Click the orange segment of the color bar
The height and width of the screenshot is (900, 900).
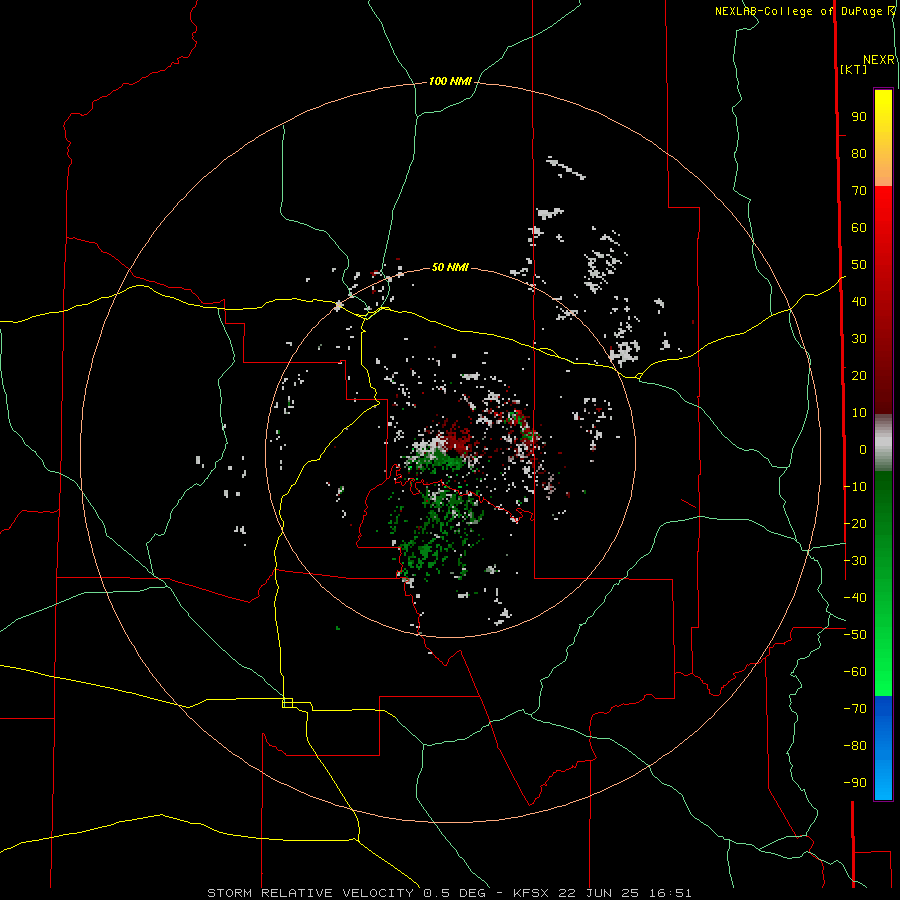[x=883, y=170]
